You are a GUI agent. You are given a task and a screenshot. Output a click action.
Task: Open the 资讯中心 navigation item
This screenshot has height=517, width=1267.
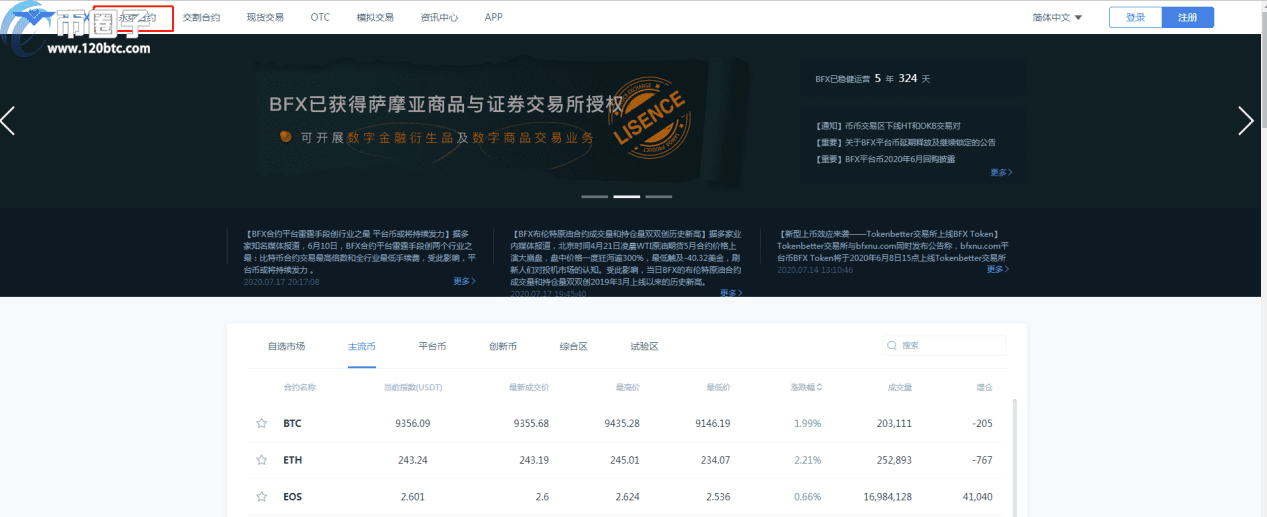[x=439, y=18]
